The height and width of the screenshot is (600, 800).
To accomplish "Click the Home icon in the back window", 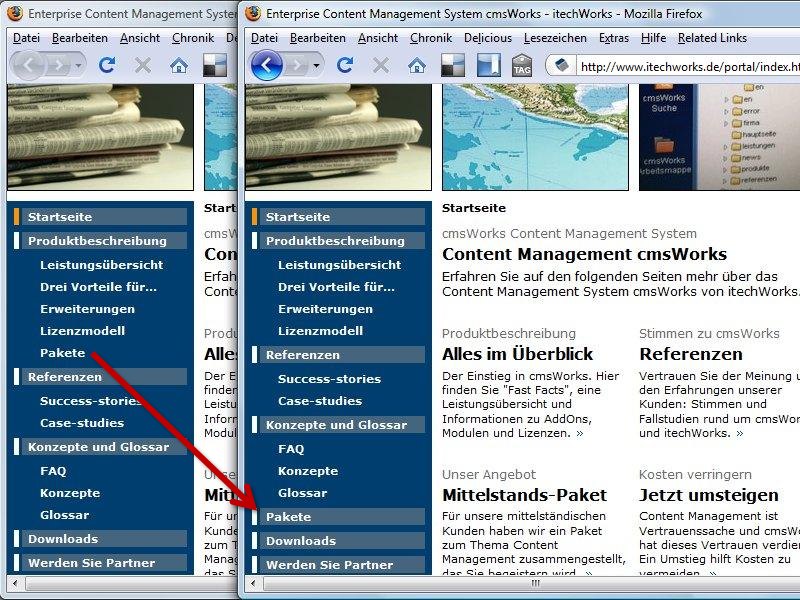I will 179,65.
